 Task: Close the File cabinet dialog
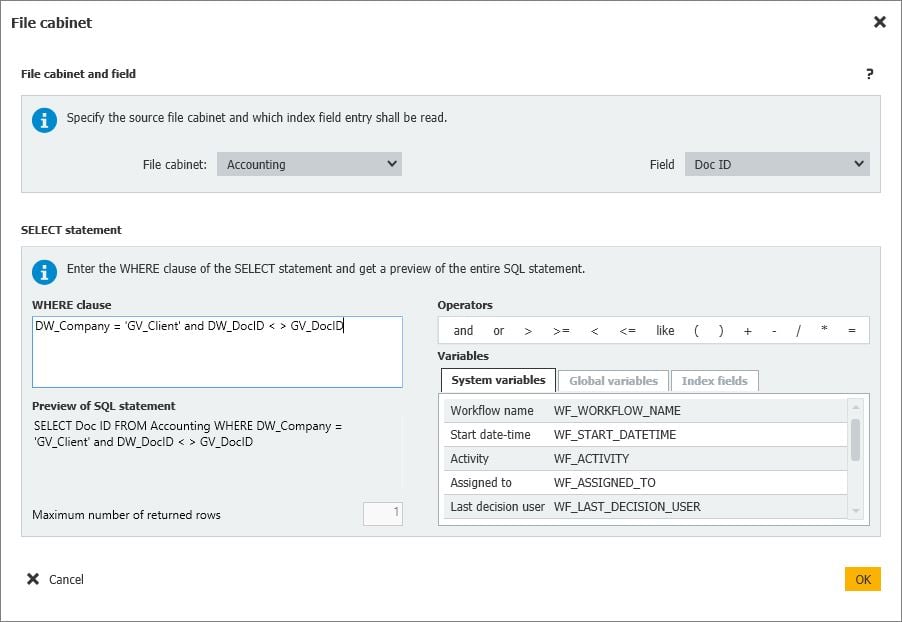[x=879, y=22]
